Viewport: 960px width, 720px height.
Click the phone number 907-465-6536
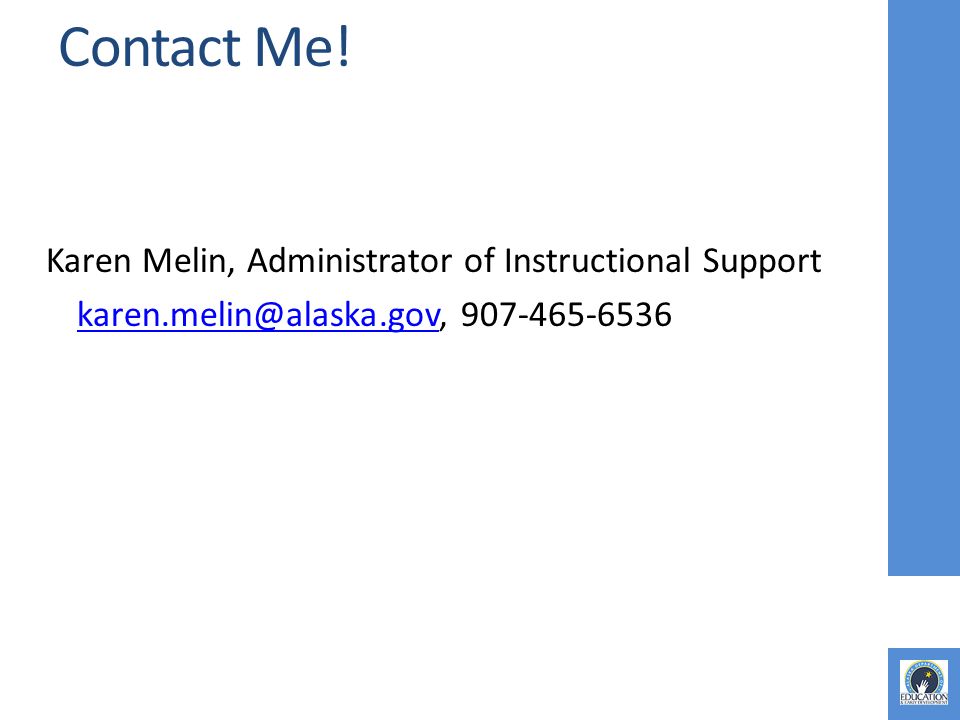(x=566, y=315)
